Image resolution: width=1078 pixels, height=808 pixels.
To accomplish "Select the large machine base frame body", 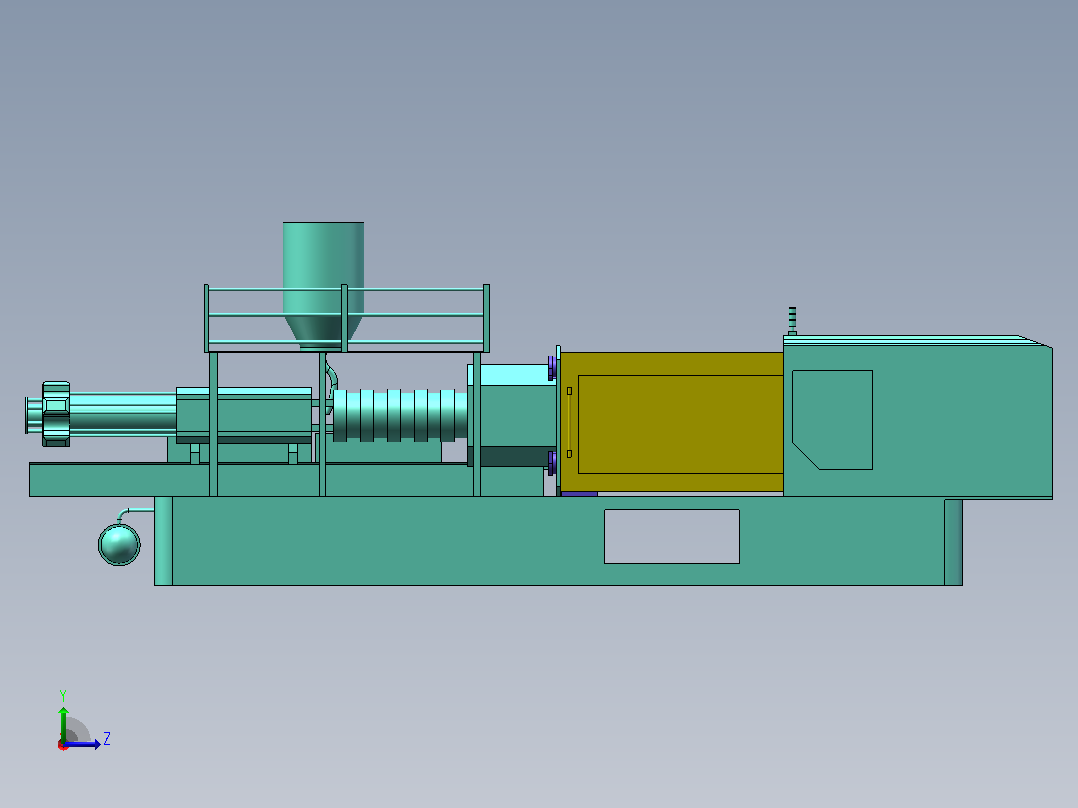I will coord(558,541).
